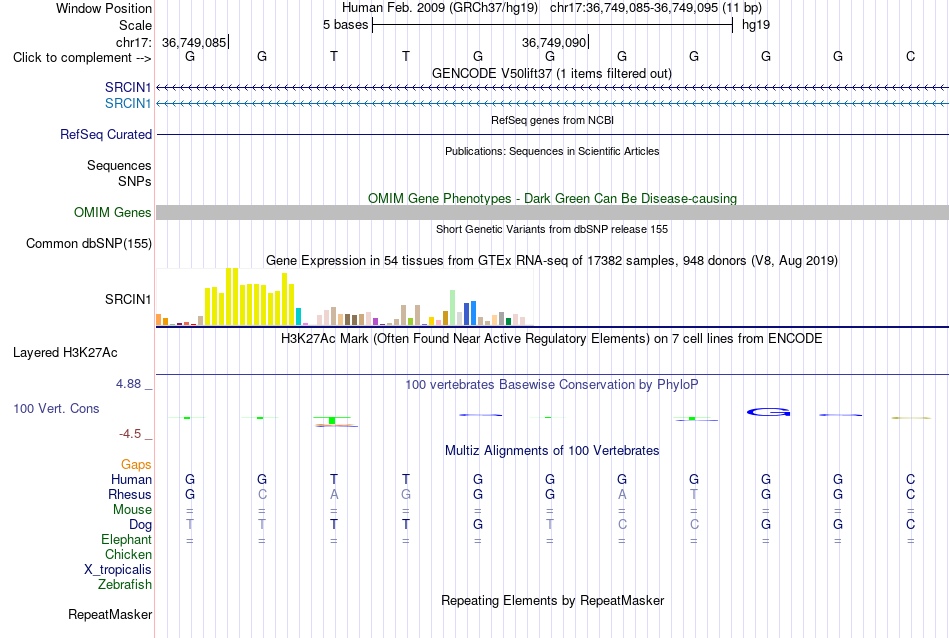
Task: Click the Chicken alignment row label
Action: pyautogui.click(x=128, y=554)
